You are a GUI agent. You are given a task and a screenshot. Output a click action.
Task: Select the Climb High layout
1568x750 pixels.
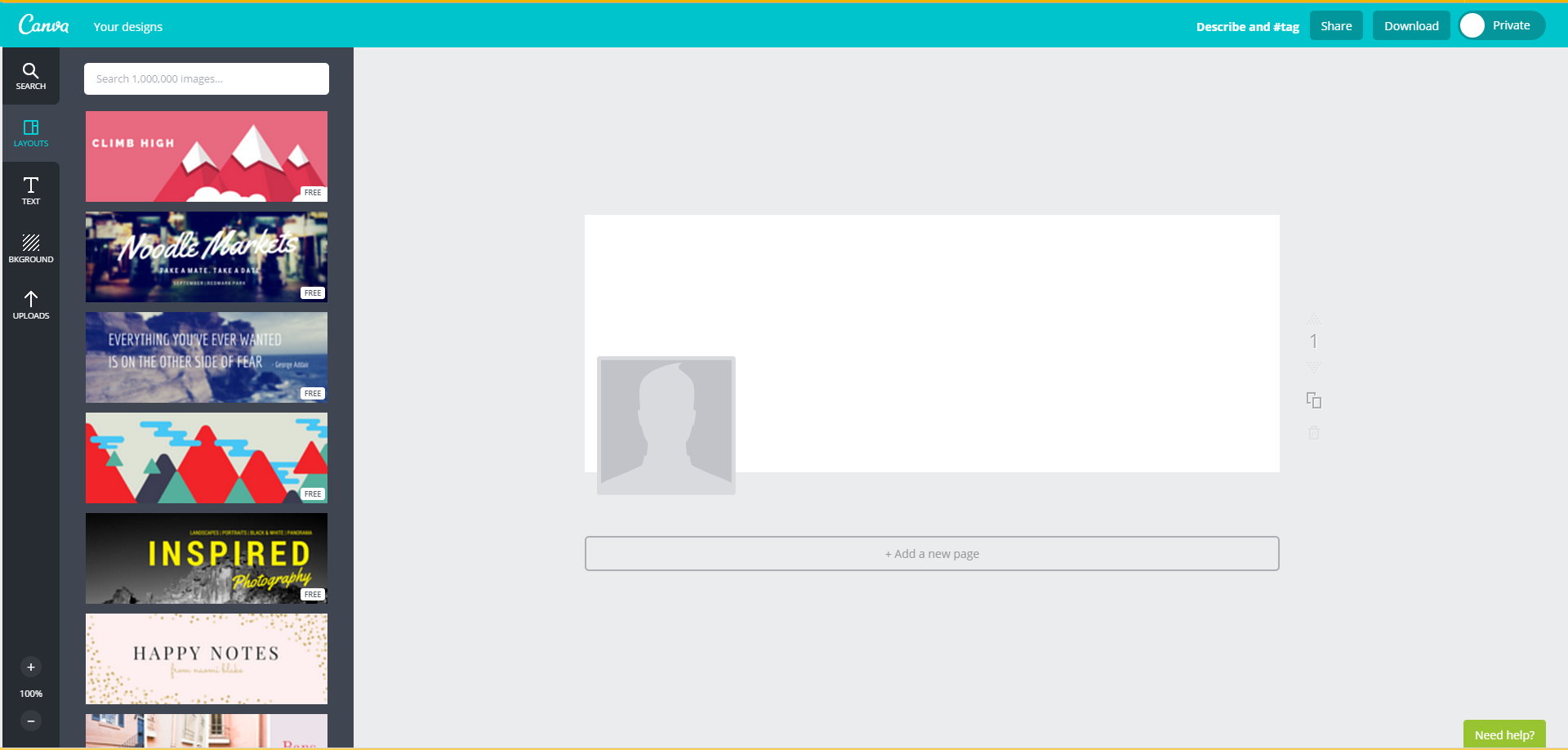[207, 156]
